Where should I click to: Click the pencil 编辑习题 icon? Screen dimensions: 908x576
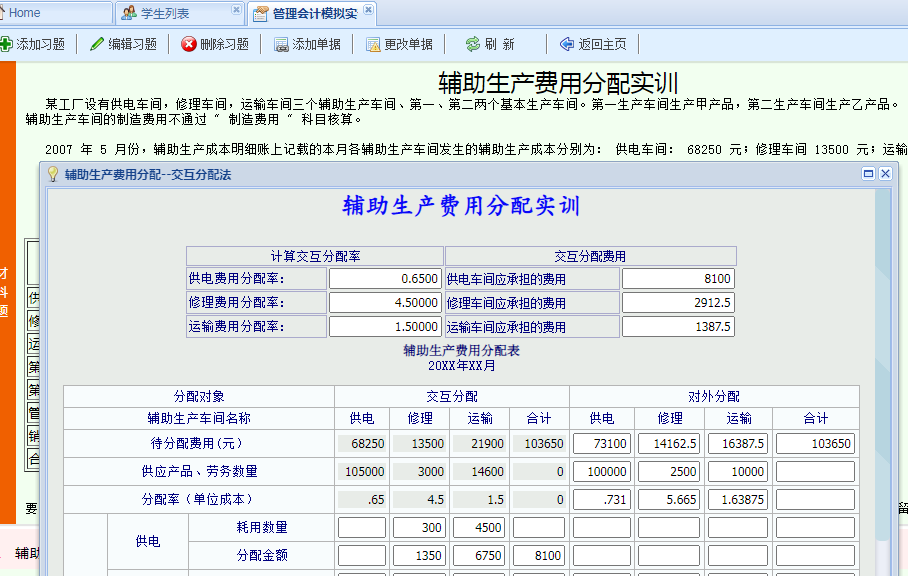coord(97,44)
